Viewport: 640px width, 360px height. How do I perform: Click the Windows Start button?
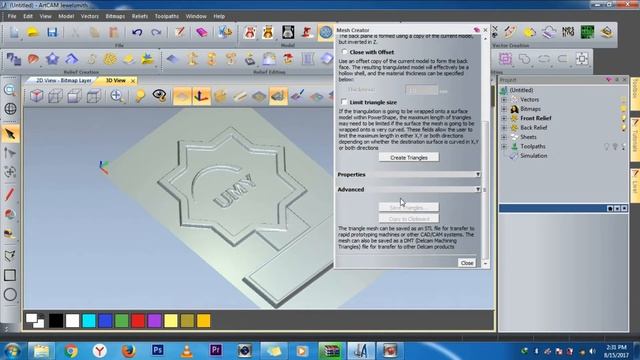point(12,351)
